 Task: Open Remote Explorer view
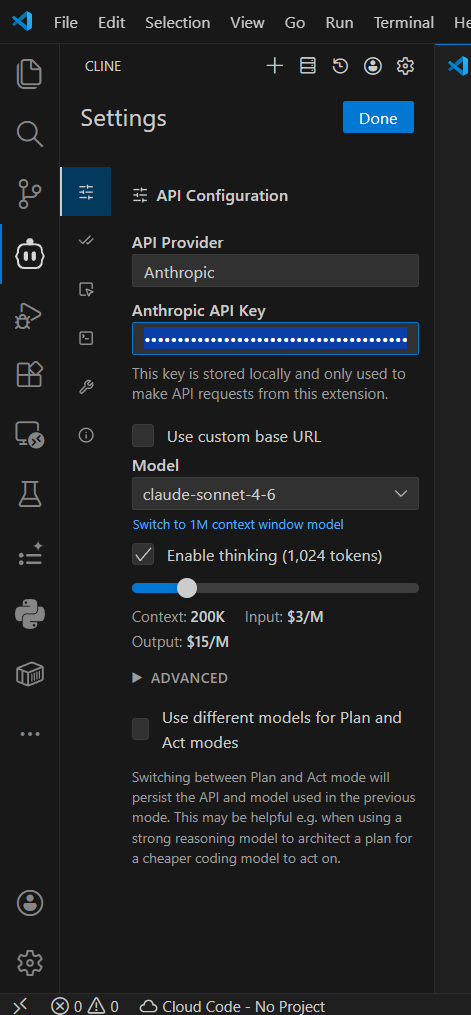tap(30, 435)
